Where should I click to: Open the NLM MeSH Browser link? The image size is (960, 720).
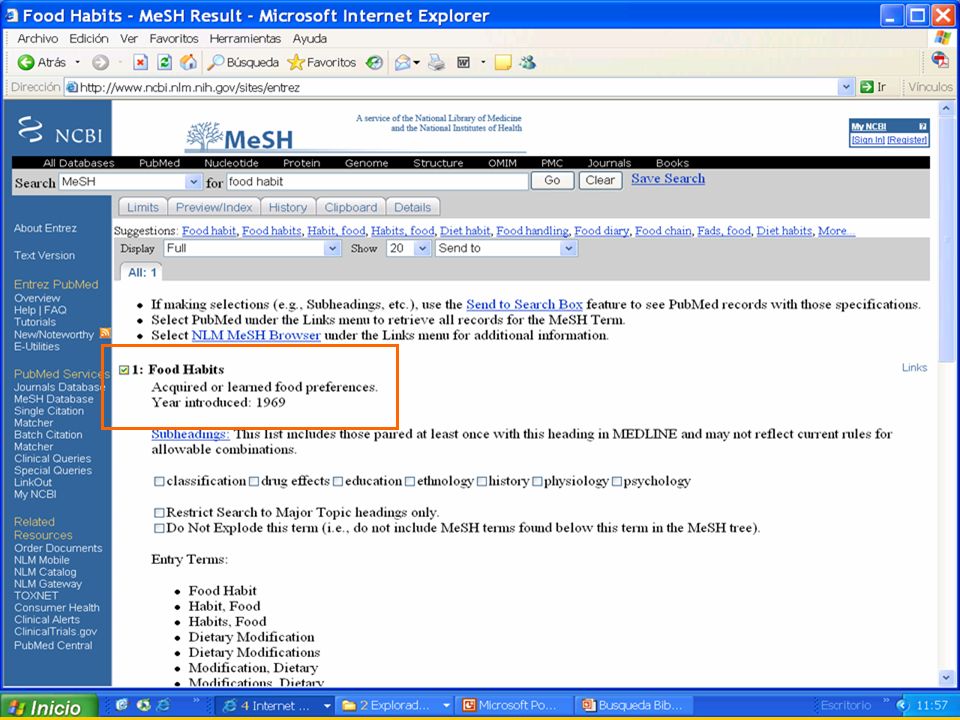point(256,336)
